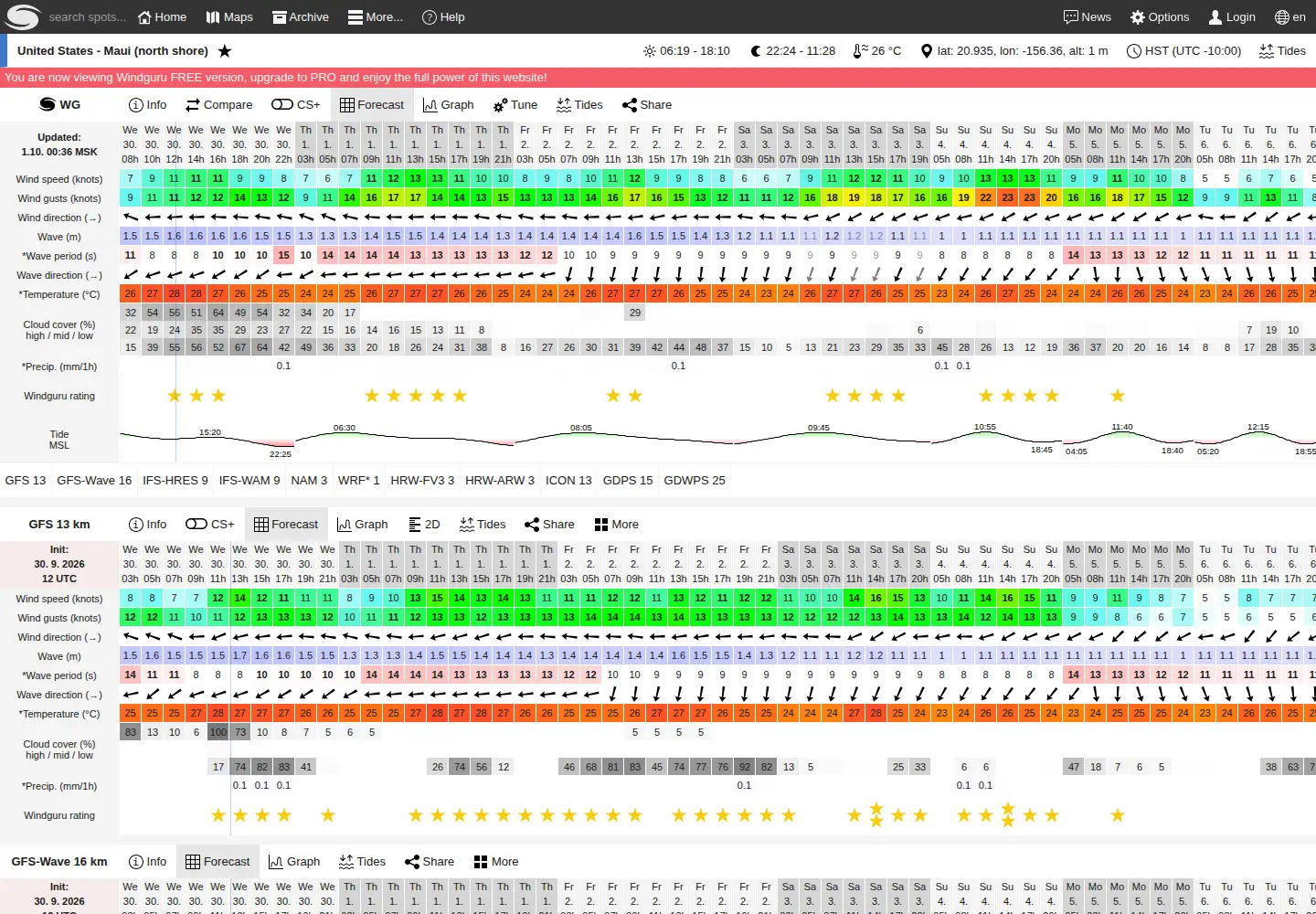Open the Archive menu
Viewport: 1316px width, 914px height.
point(301,16)
